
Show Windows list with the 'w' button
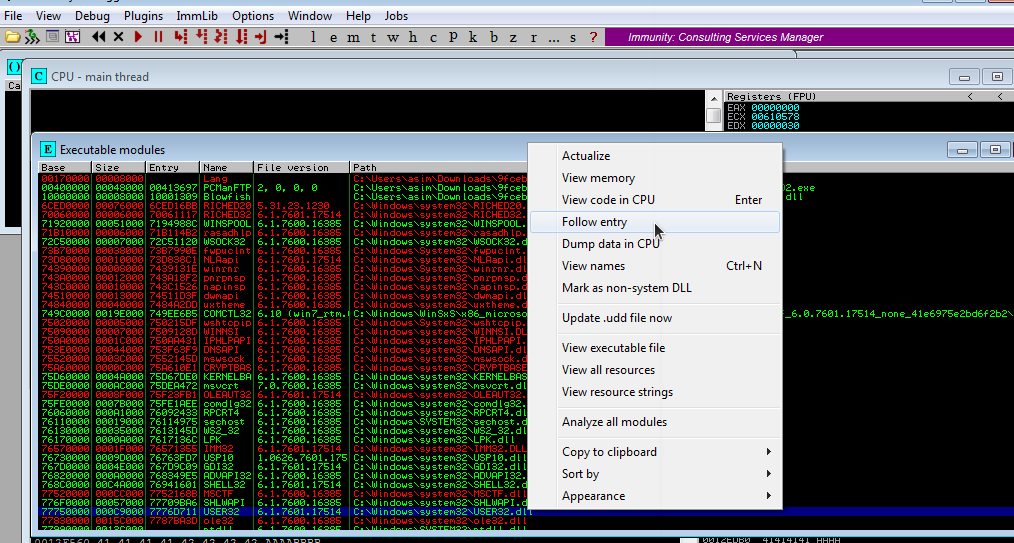pyautogui.click(x=393, y=37)
